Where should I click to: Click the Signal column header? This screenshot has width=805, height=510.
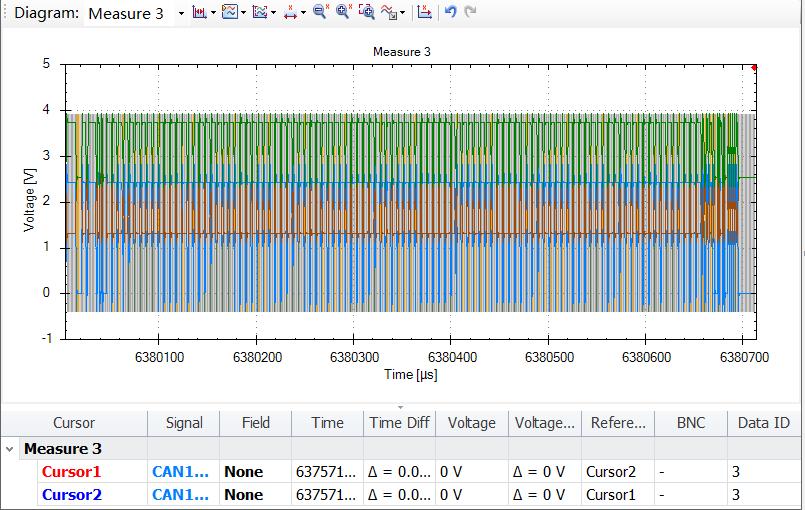pos(184,423)
